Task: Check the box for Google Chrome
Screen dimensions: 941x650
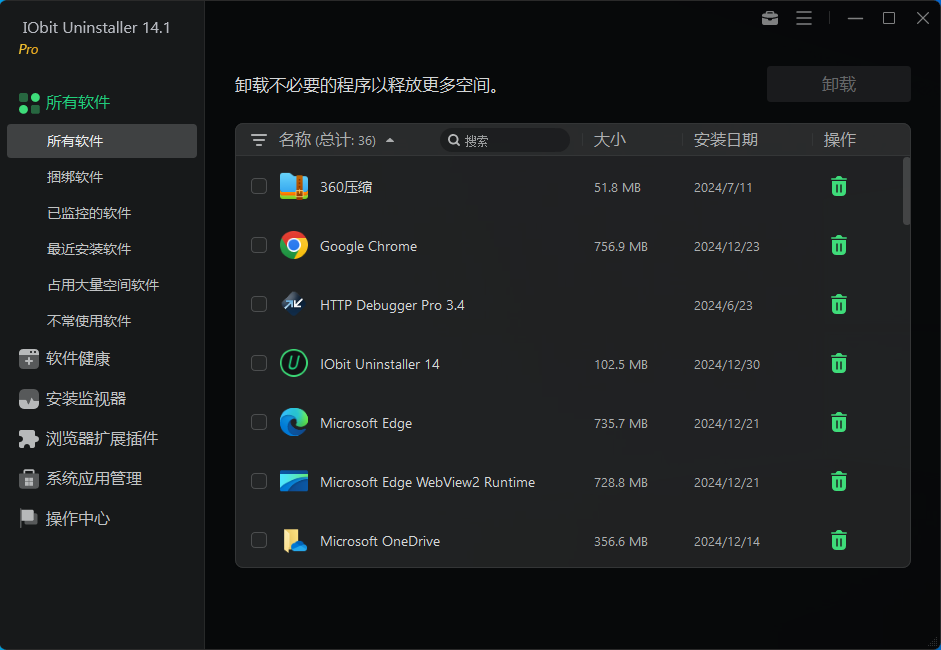Action: 259,245
